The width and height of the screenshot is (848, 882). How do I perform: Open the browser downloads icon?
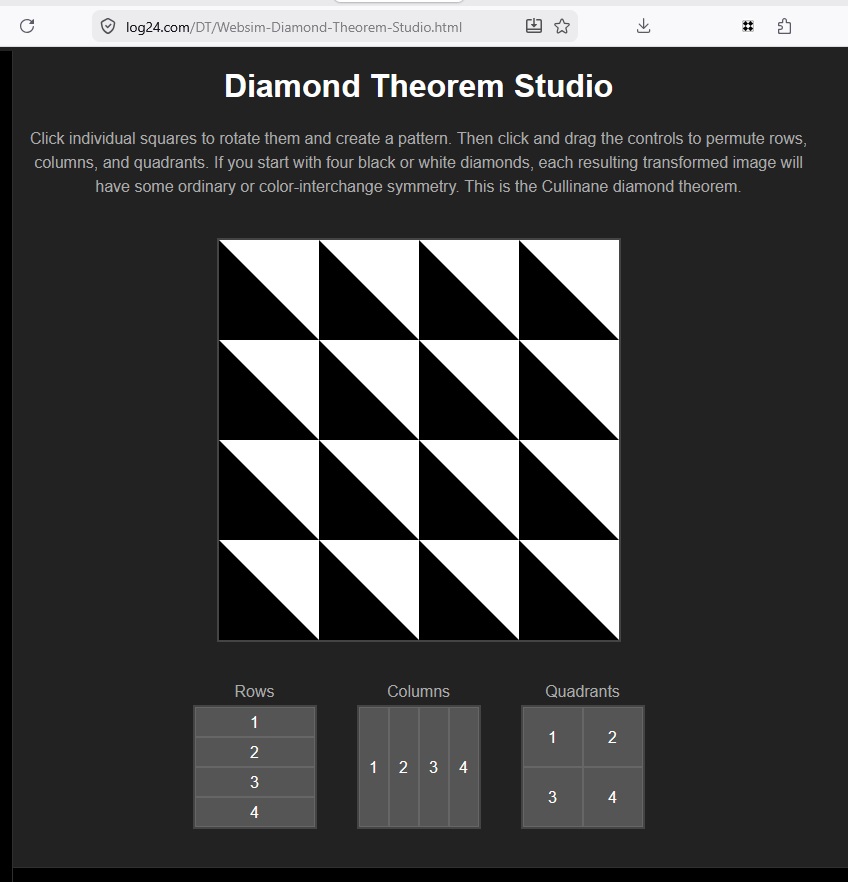(643, 26)
